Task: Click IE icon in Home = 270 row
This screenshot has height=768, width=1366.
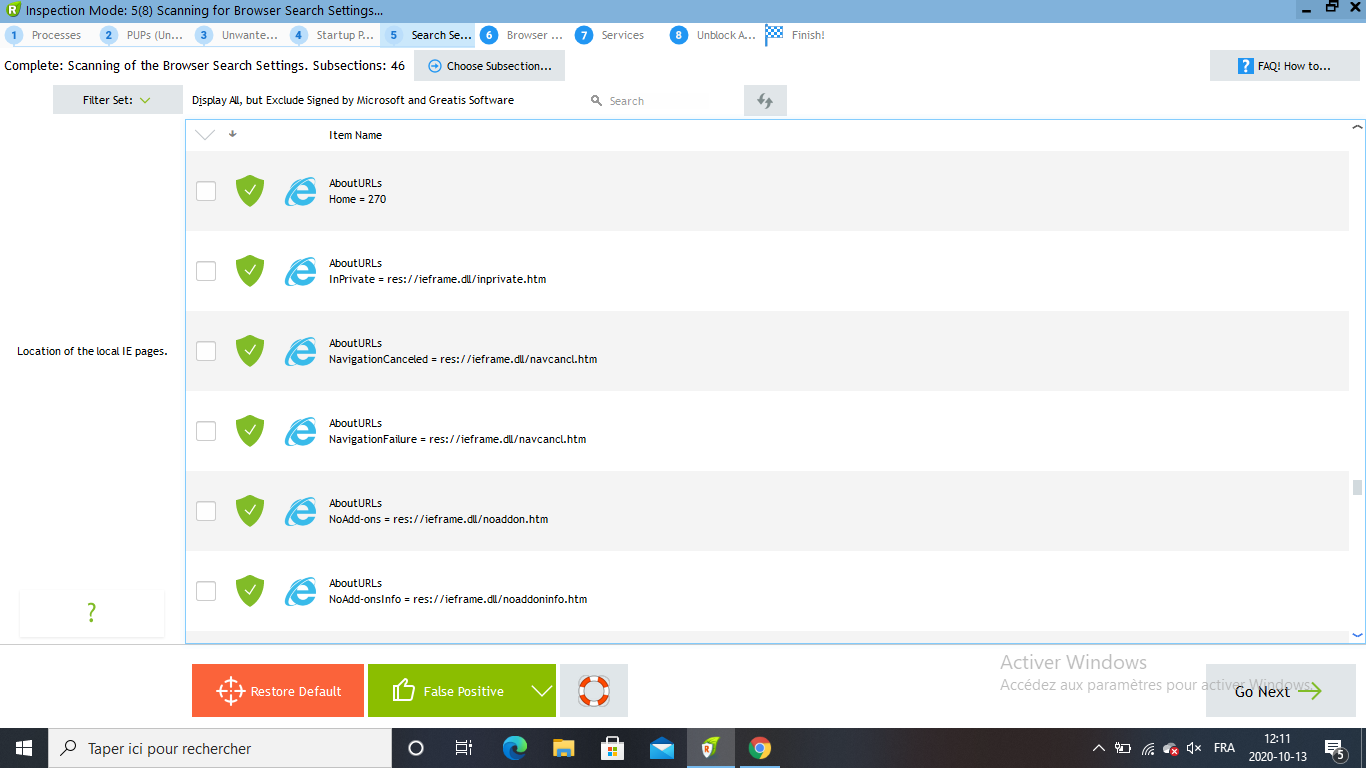Action: (x=300, y=191)
